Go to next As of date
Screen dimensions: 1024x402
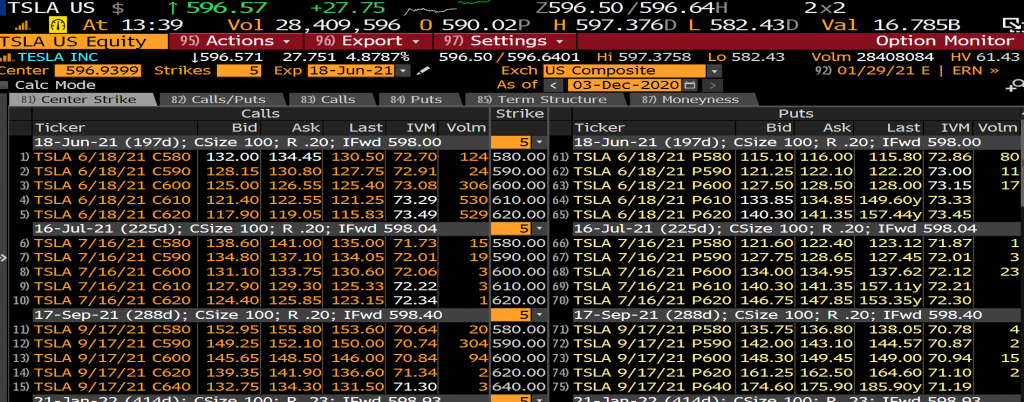(x=712, y=85)
